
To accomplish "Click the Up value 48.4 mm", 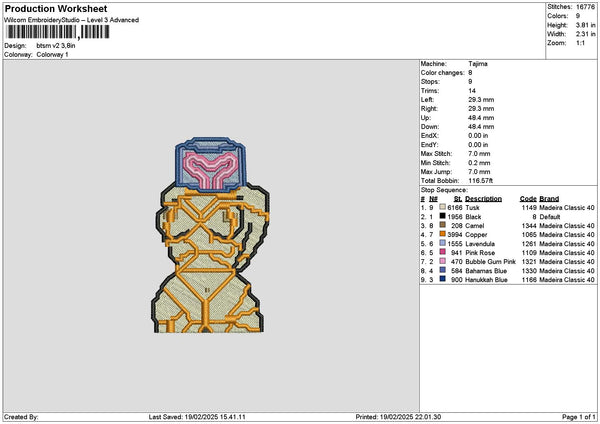I will [x=481, y=118].
